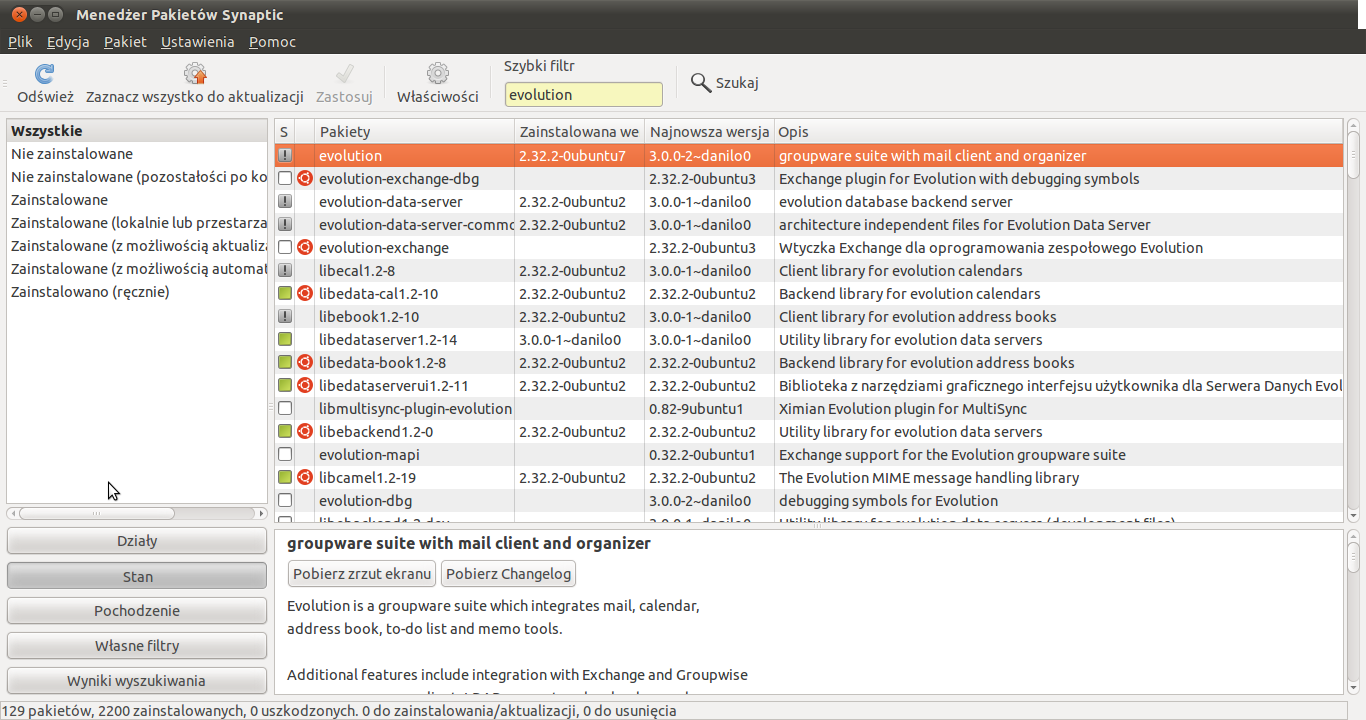
Task: Click the Własne filtry button
Action: 137,646
